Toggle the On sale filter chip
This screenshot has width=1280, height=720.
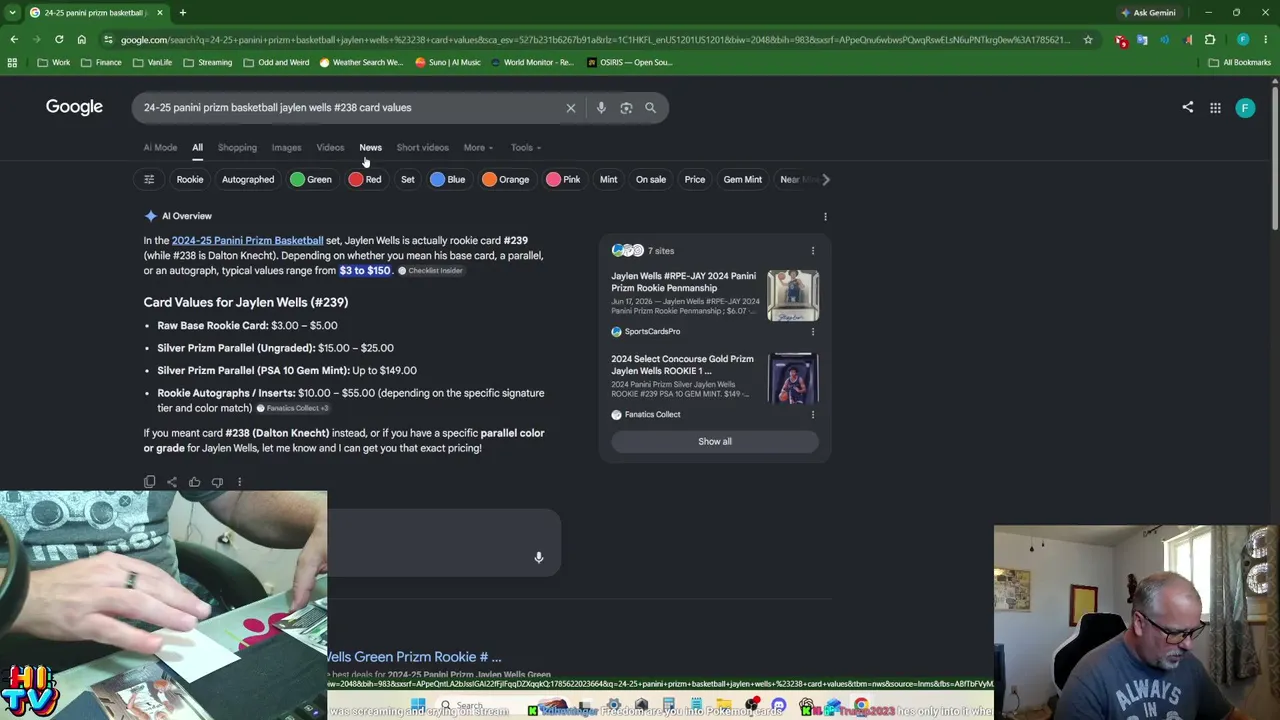(x=651, y=180)
